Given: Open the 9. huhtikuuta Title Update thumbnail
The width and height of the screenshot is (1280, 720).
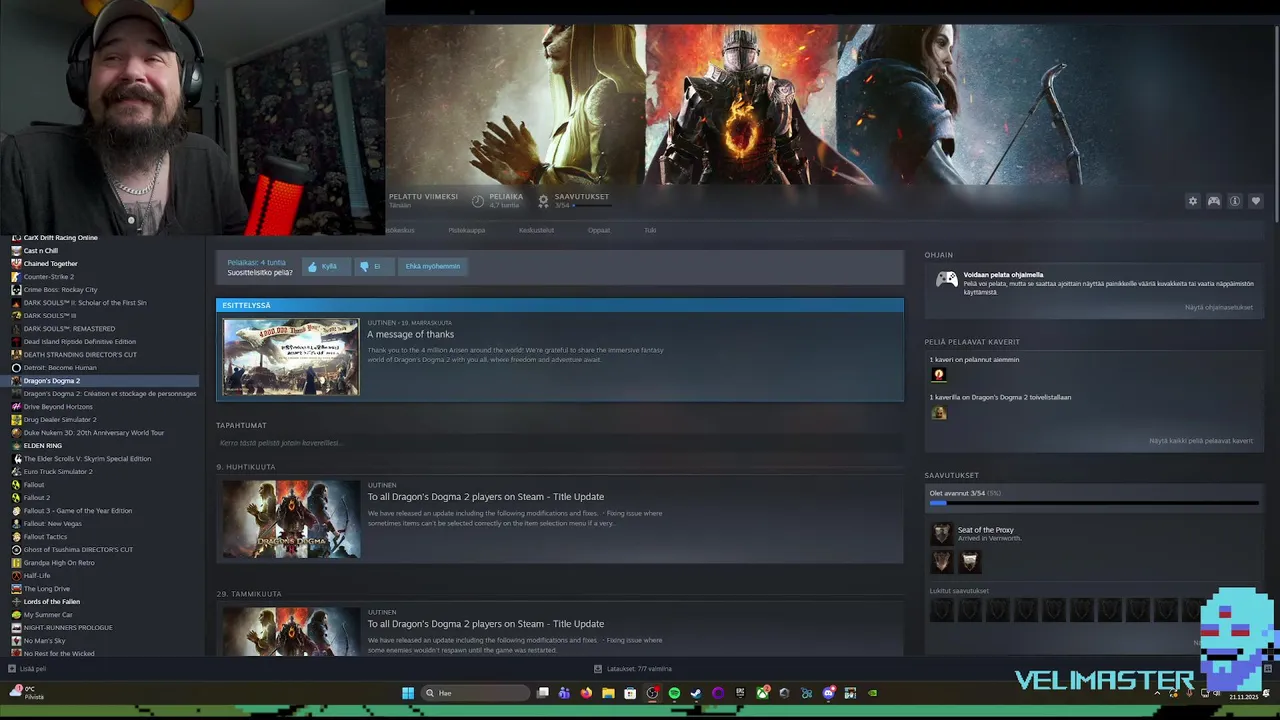Looking at the screenshot, I should 291,519.
